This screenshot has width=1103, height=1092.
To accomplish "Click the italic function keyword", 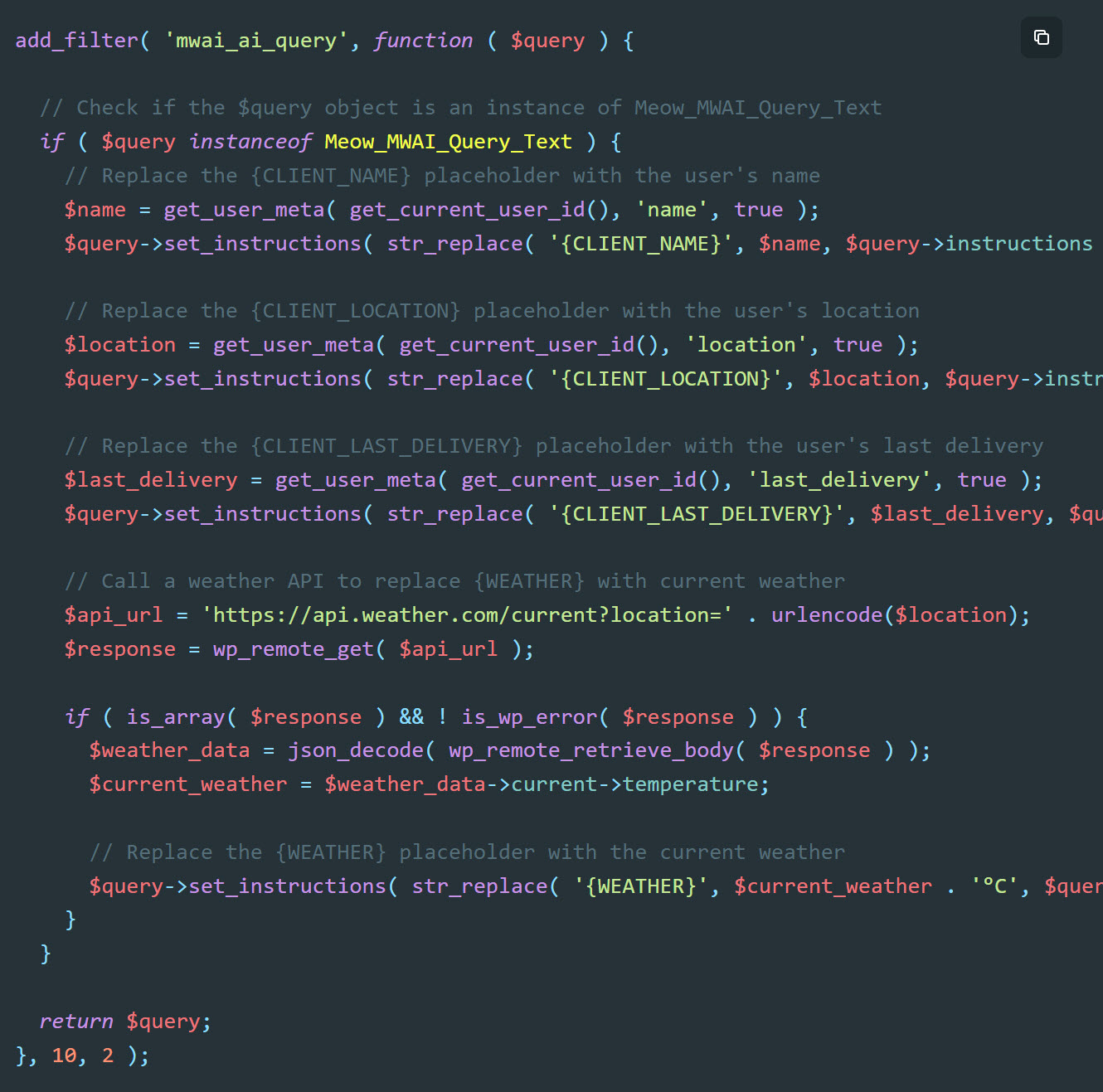I will click(x=423, y=41).
